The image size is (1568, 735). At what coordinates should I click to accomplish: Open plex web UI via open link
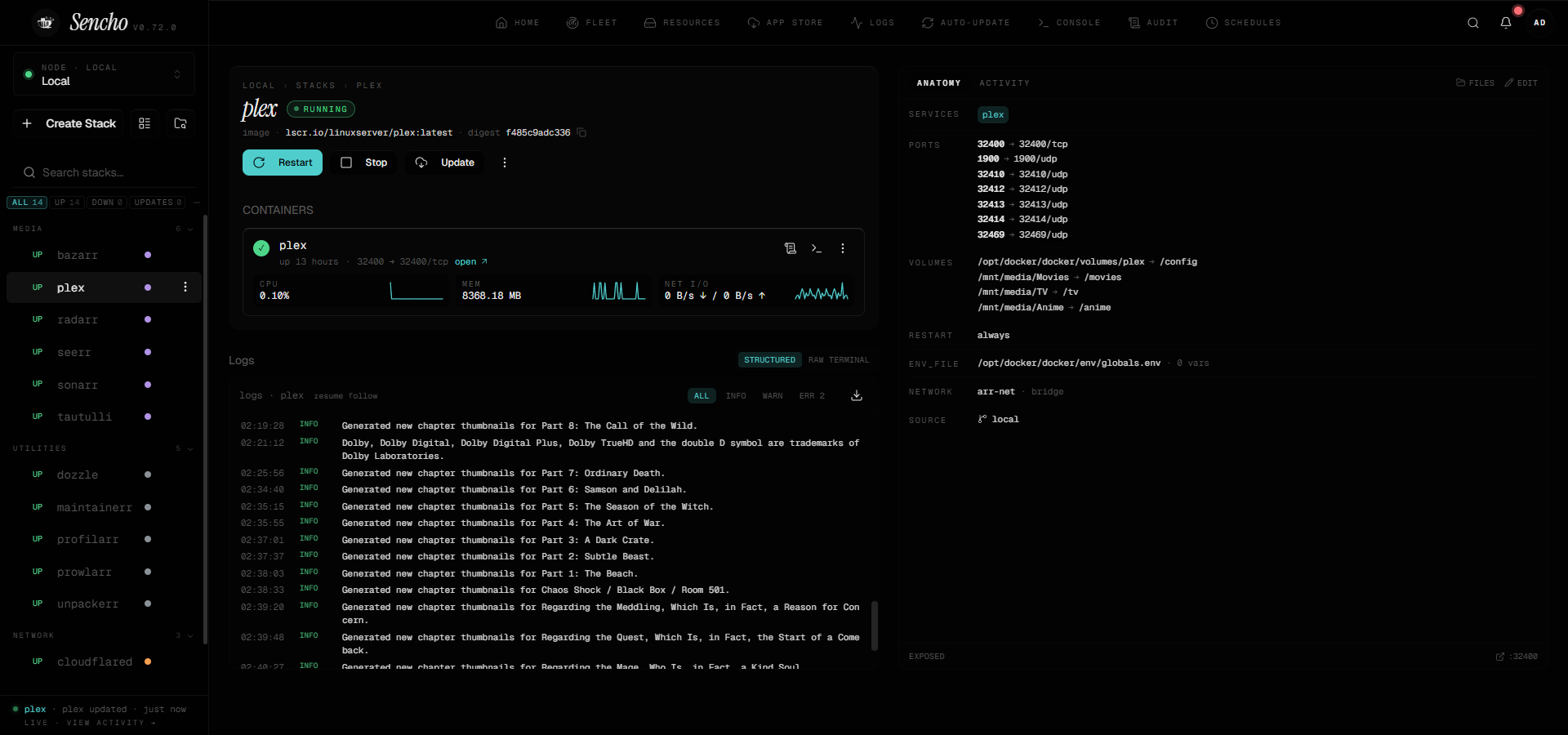tap(471, 262)
